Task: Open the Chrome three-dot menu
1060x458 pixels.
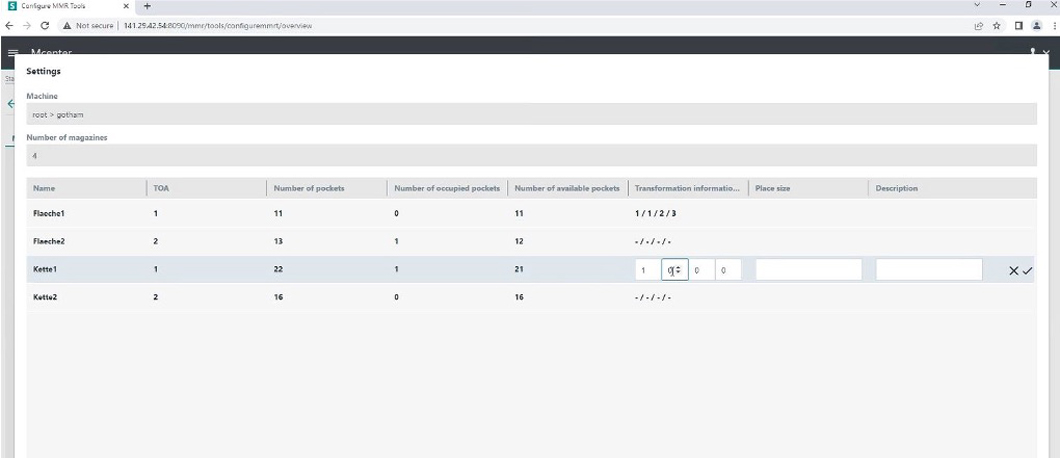Action: click(x=1051, y=25)
